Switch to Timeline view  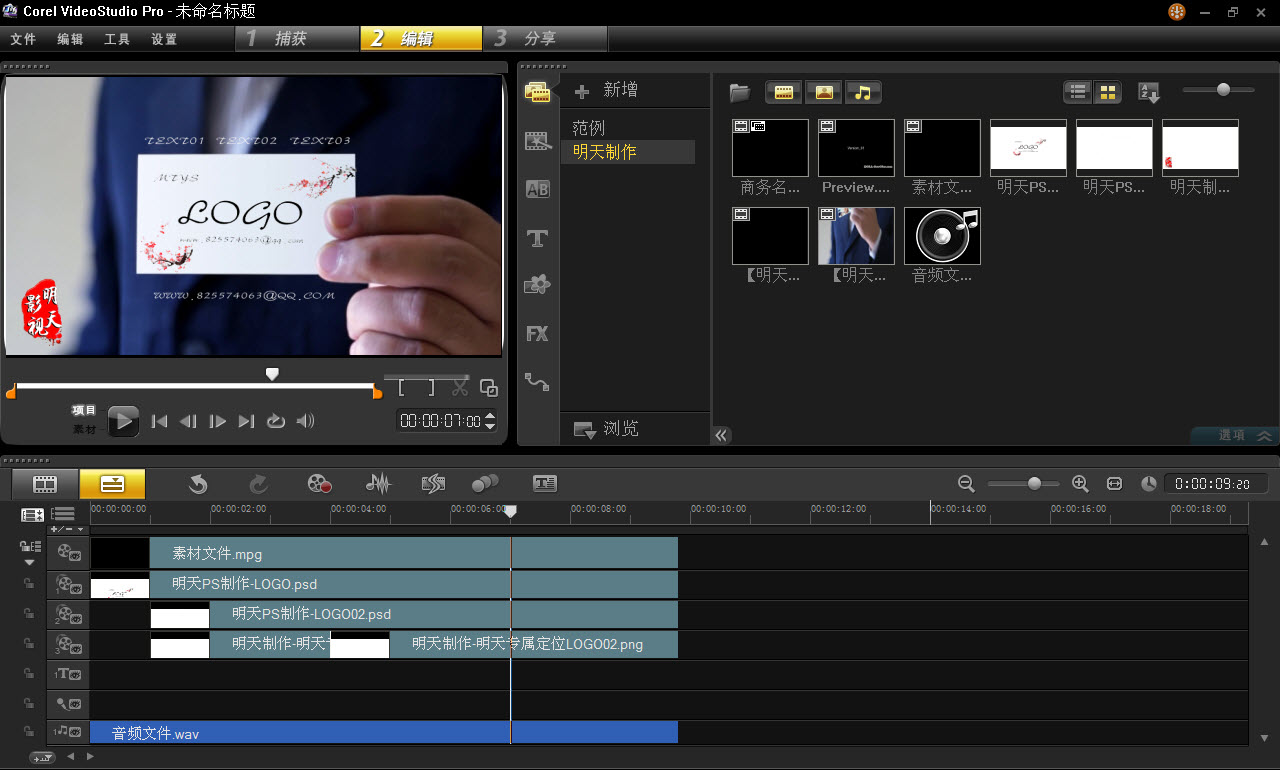click(112, 484)
